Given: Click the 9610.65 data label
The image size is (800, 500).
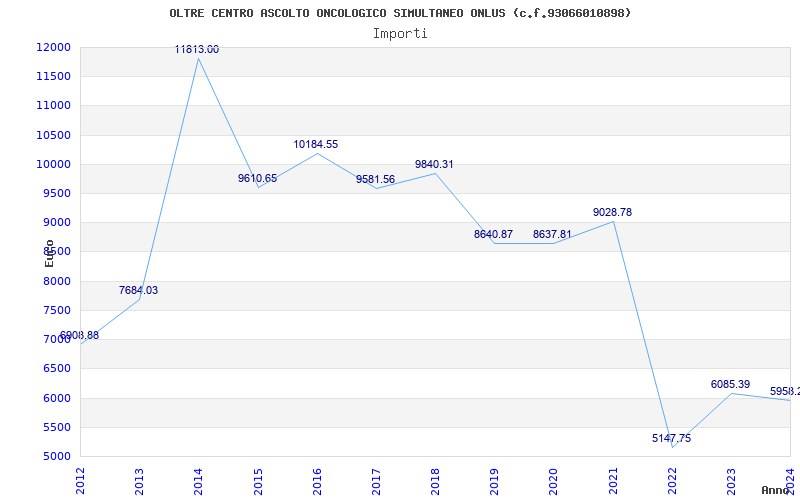Looking at the screenshot, I should click(258, 179).
